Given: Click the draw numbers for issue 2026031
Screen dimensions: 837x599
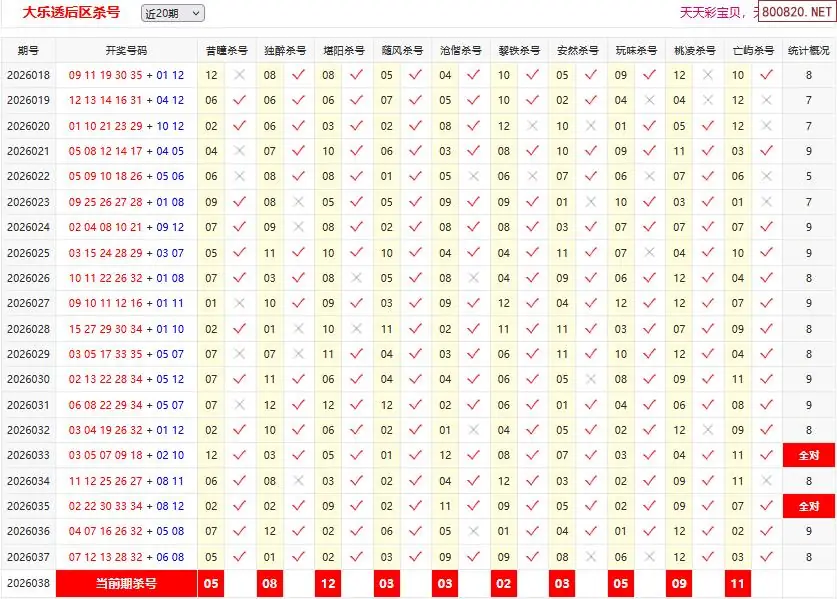Looking at the screenshot, I should click(126, 405).
